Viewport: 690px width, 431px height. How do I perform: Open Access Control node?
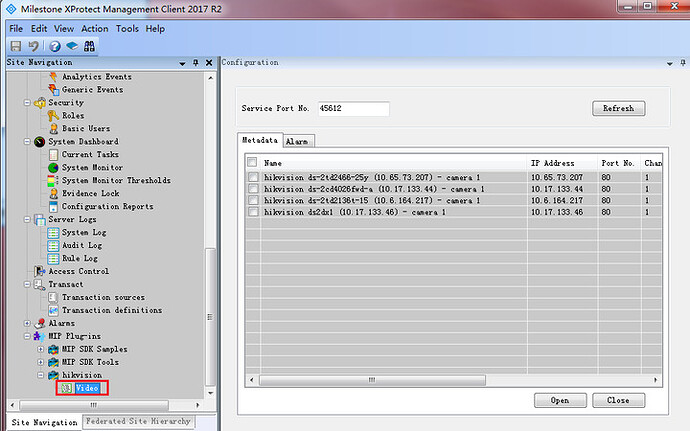point(78,271)
